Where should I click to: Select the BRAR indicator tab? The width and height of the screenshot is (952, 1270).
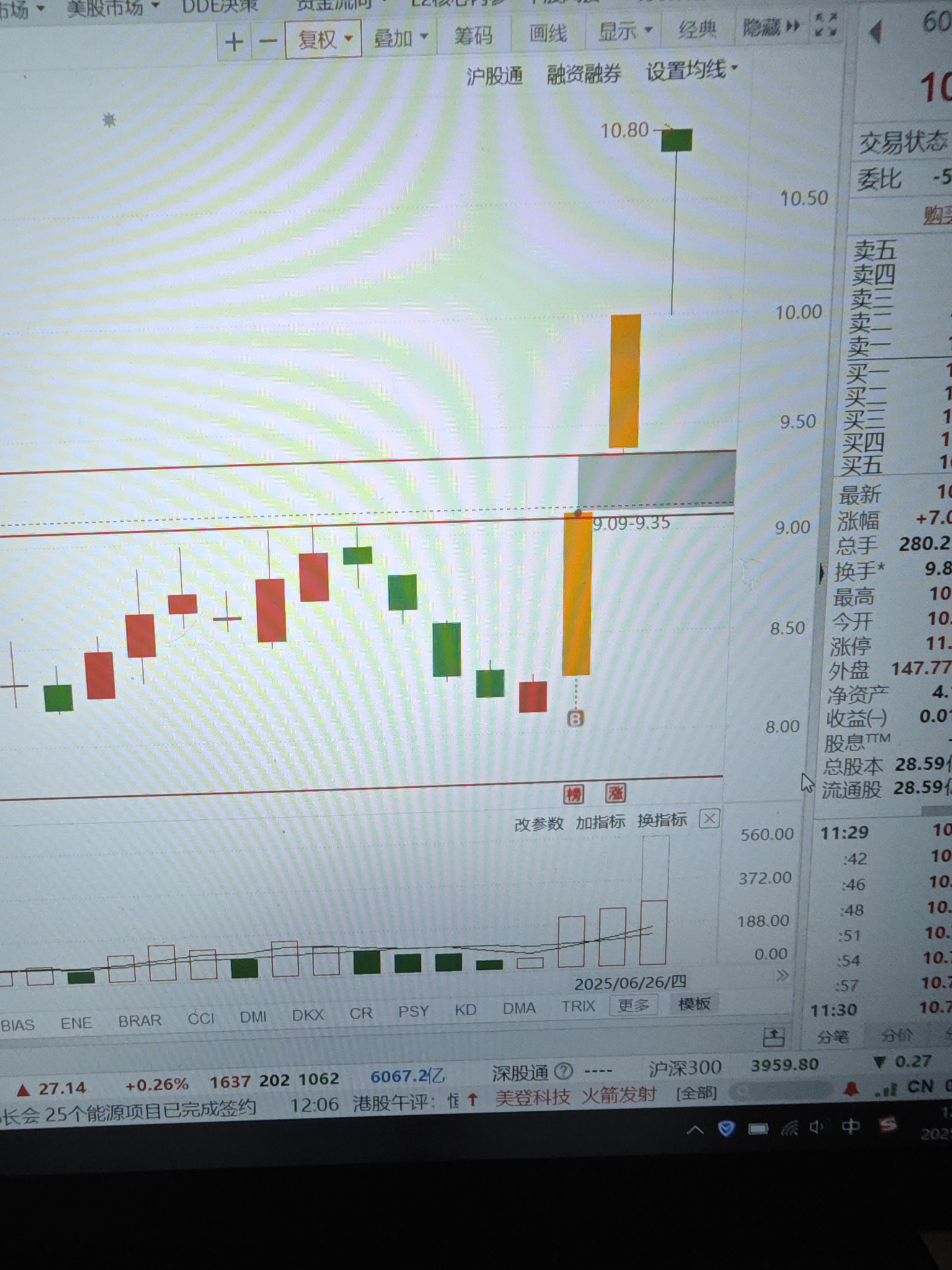click(140, 1021)
